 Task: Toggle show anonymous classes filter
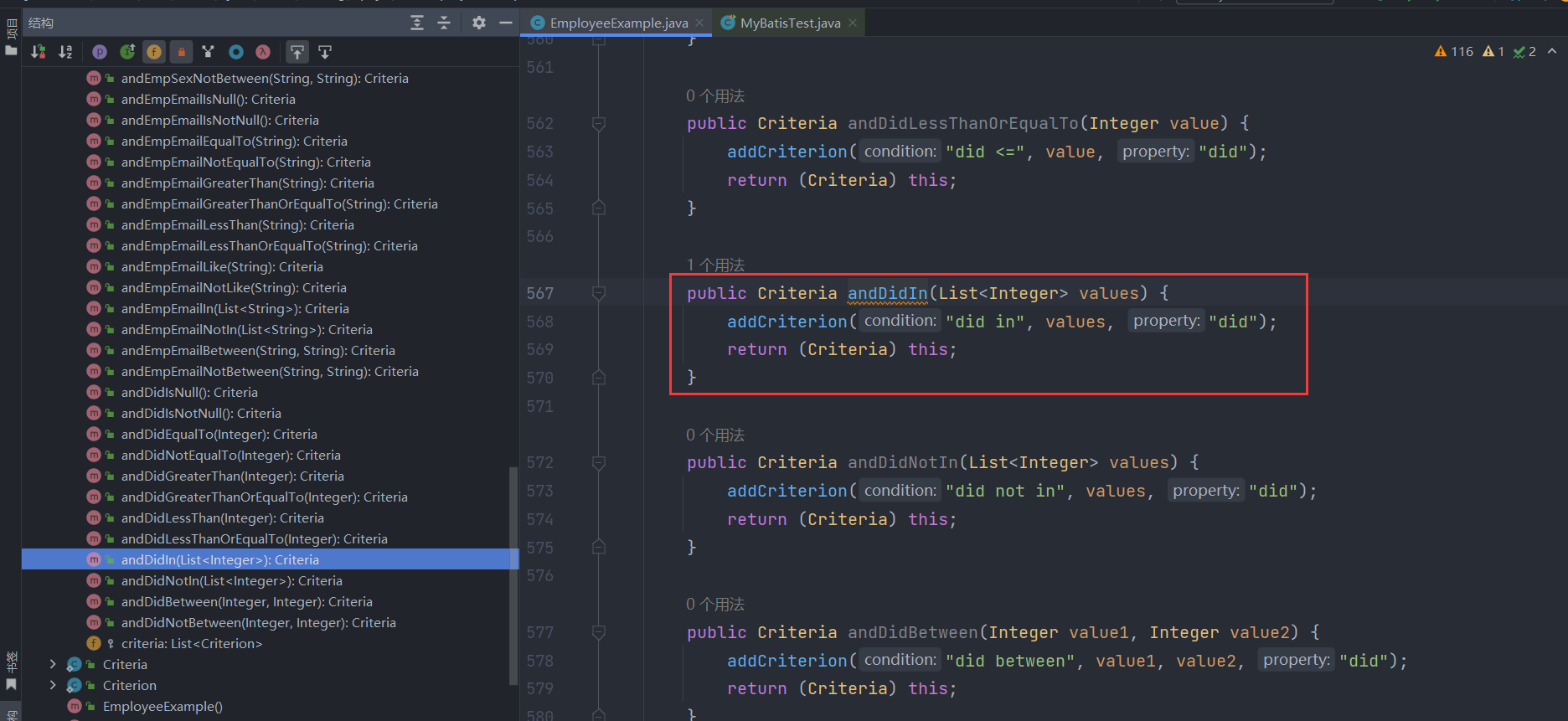(x=236, y=52)
